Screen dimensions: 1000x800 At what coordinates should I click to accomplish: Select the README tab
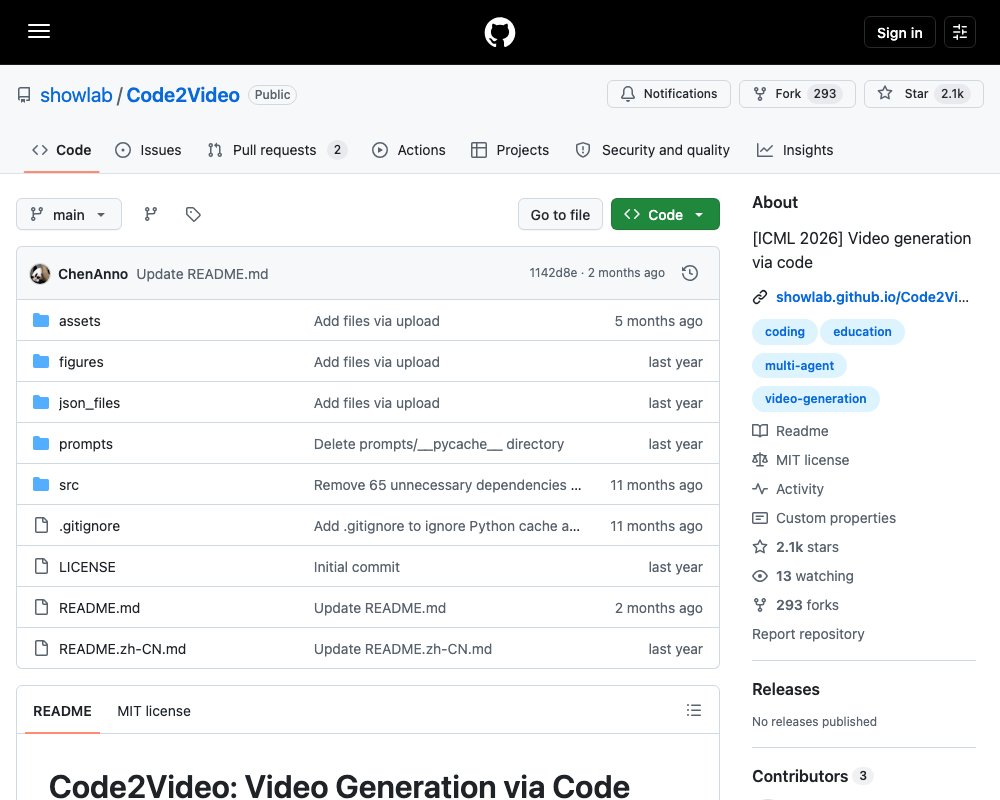point(62,711)
